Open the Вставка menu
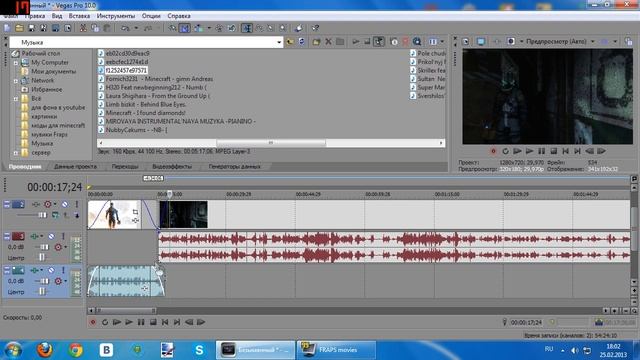640x360 pixels. [79, 16]
